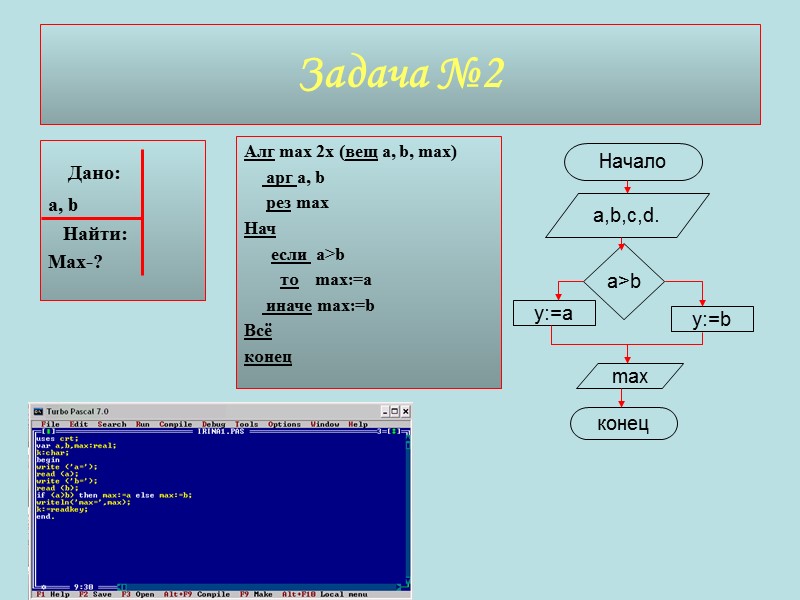Select F3 Open on the status bar
Screen dimensions: 800x600
coord(136,593)
